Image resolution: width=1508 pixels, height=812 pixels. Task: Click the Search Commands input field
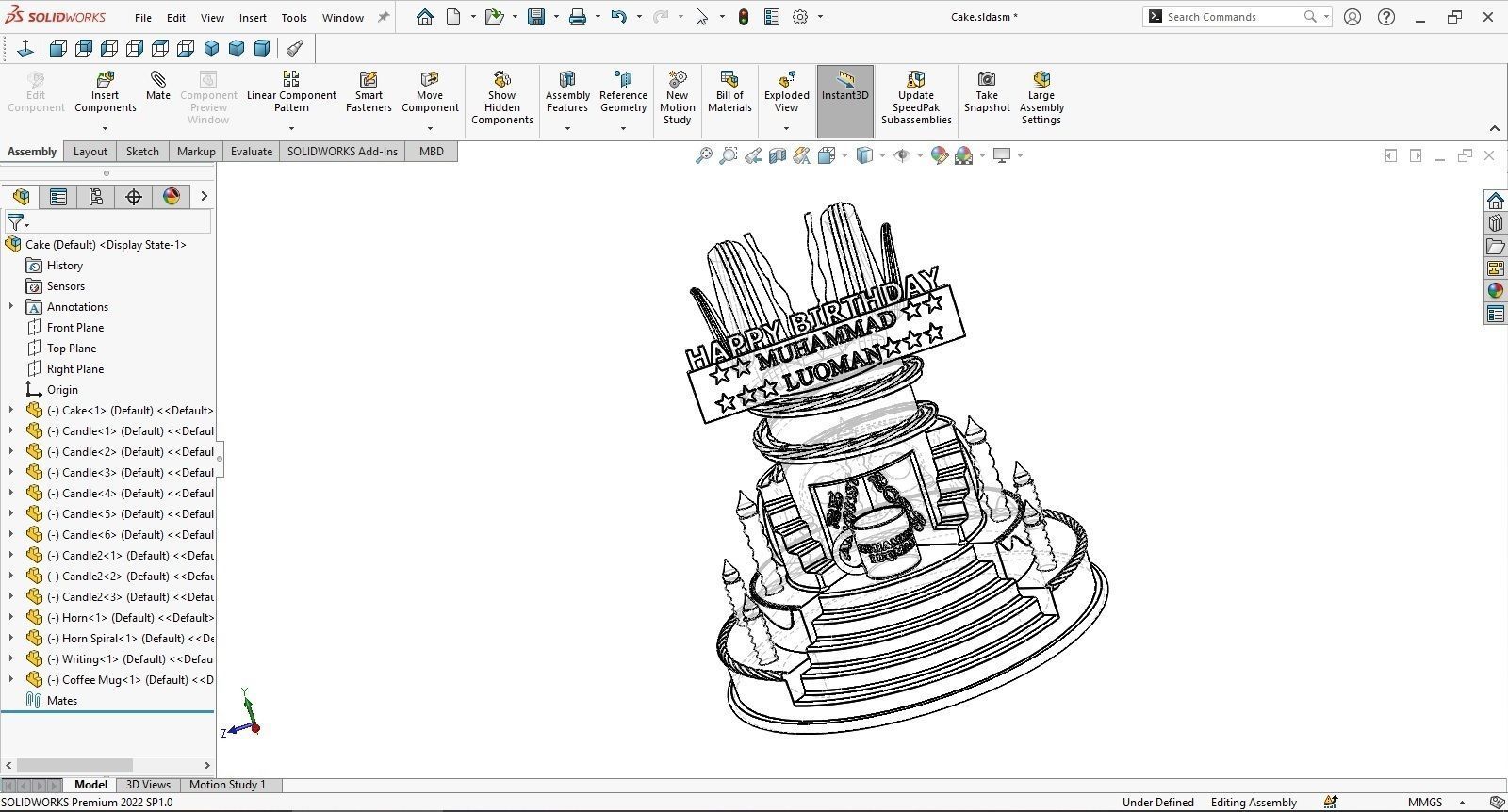(1231, 17)
